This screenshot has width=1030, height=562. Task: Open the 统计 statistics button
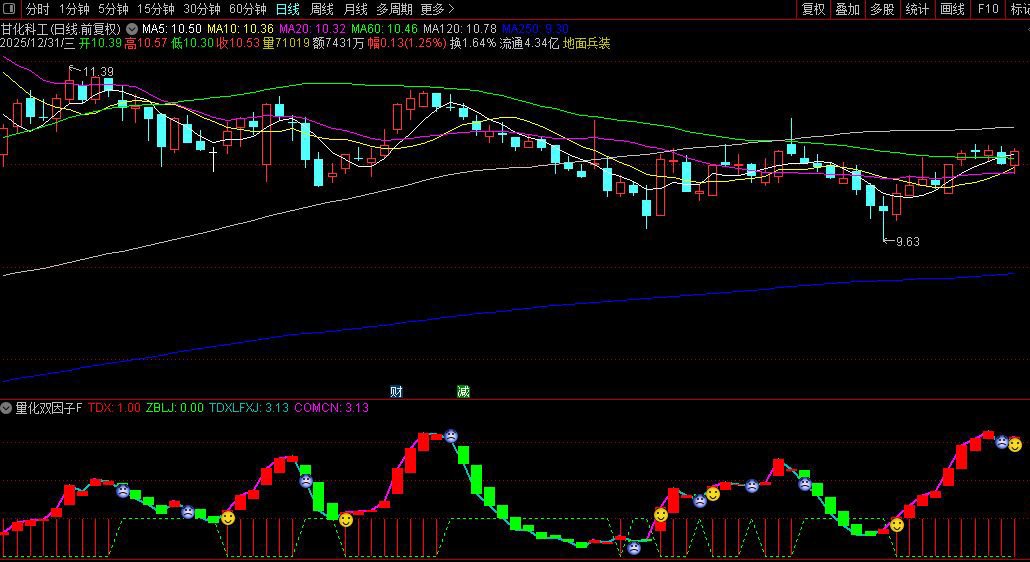[917, 9]
